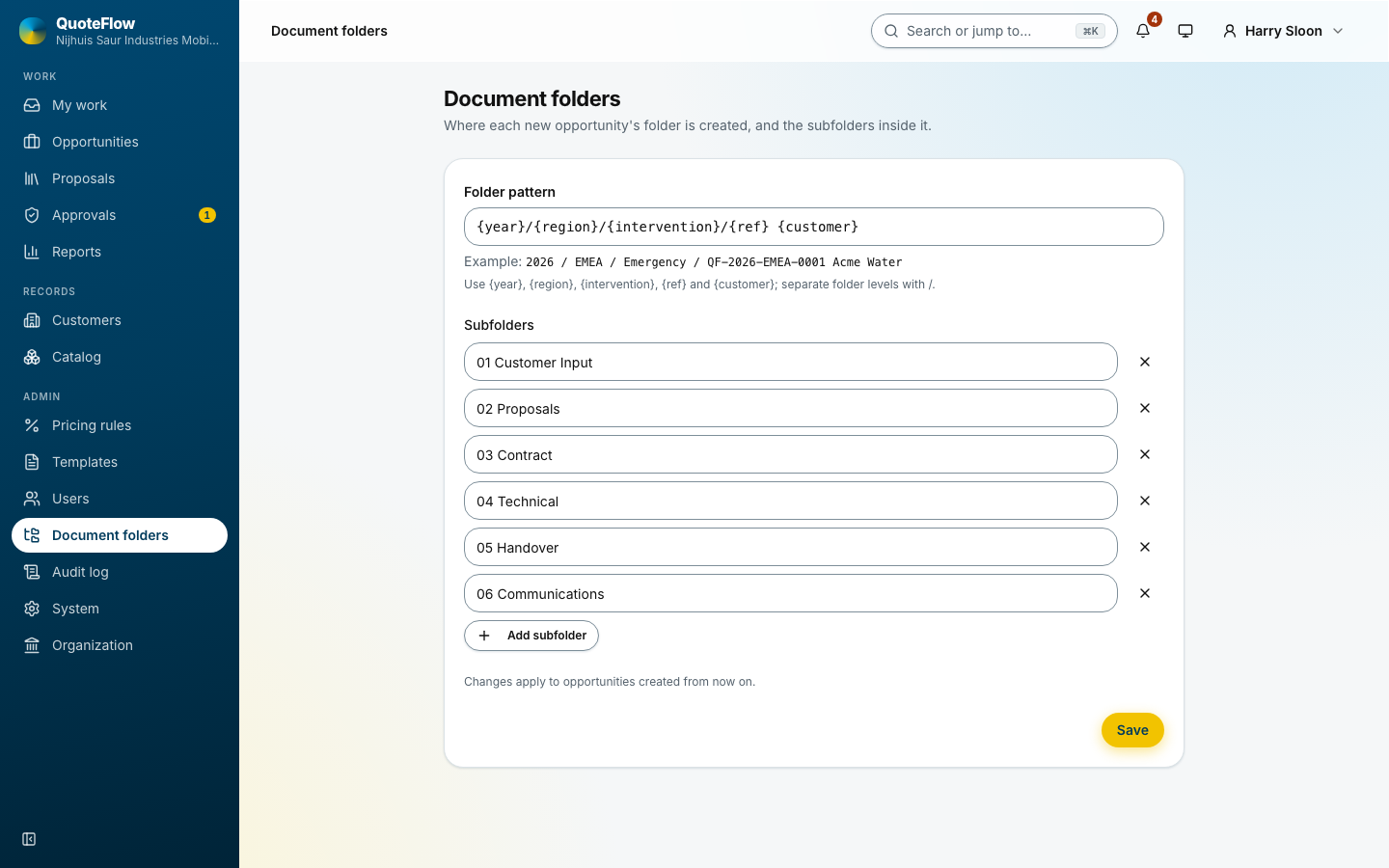Click the Add subfolder button
The width and height of the screenshot is (1389, 868).
coord(531,636)
